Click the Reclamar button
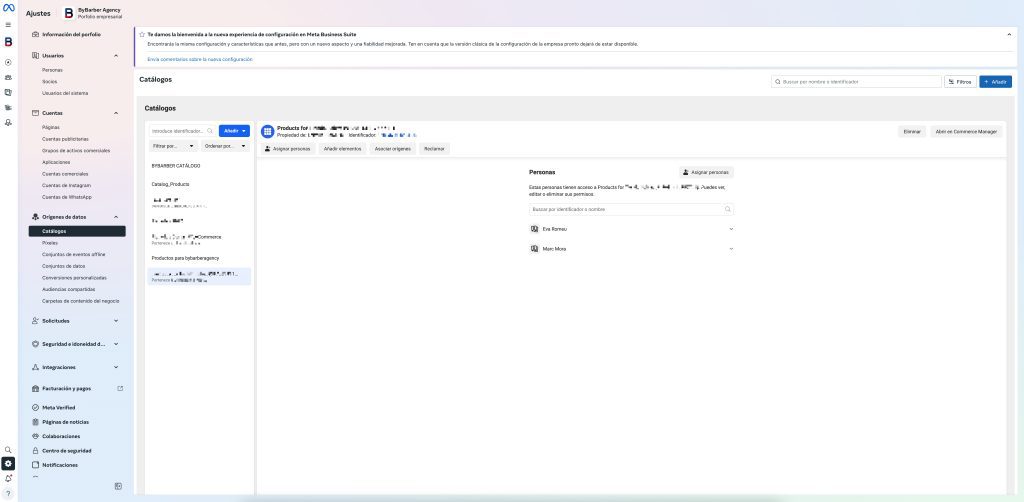1024x502 pixels. pos(434,149)
